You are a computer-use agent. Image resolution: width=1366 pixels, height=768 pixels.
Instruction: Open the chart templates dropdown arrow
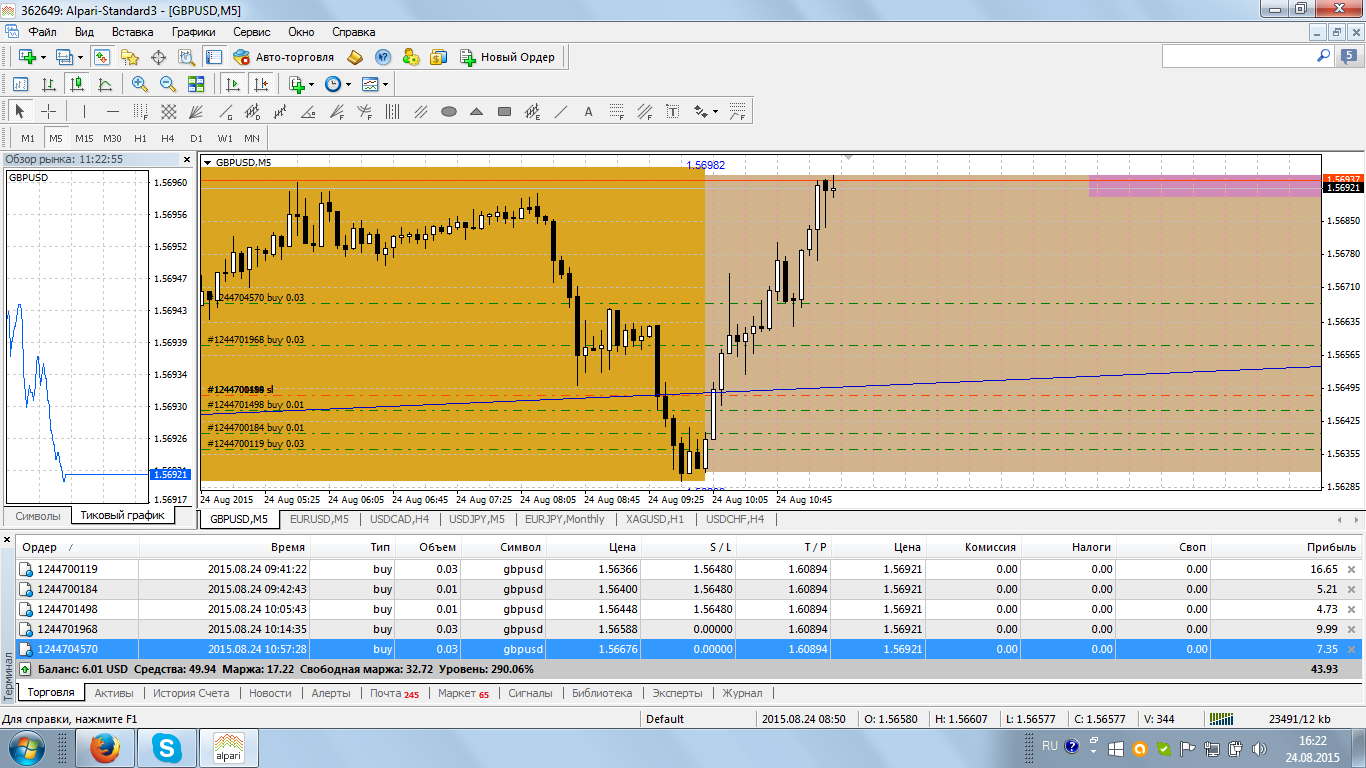385,85
